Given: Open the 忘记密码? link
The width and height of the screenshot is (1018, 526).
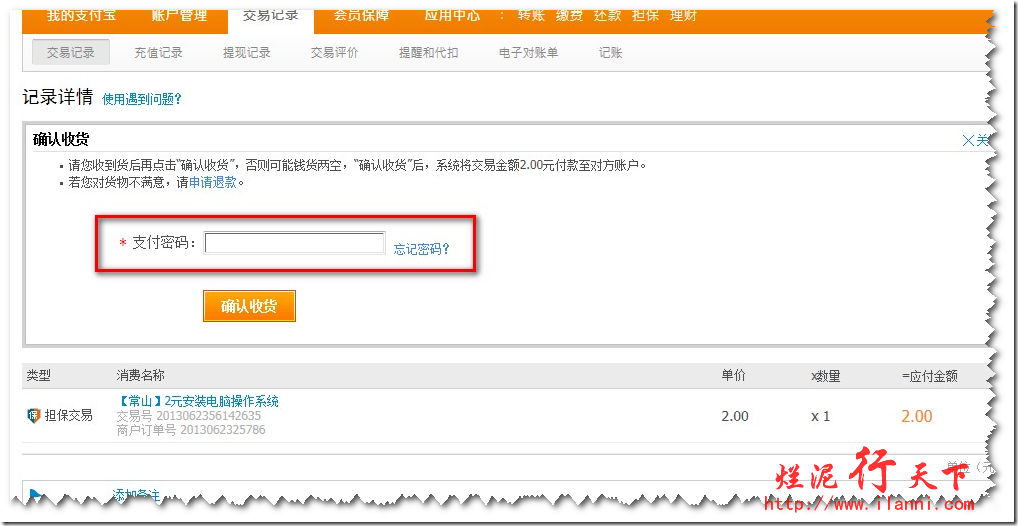Looking at the screenshot, I should [421, 249].
